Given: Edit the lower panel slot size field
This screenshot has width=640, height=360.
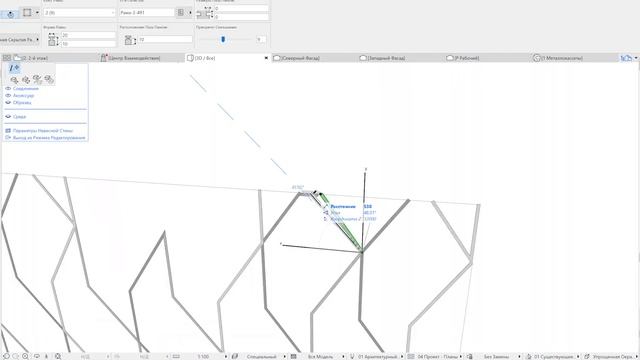Looking at the screenshot, I should tap(241, 17).
